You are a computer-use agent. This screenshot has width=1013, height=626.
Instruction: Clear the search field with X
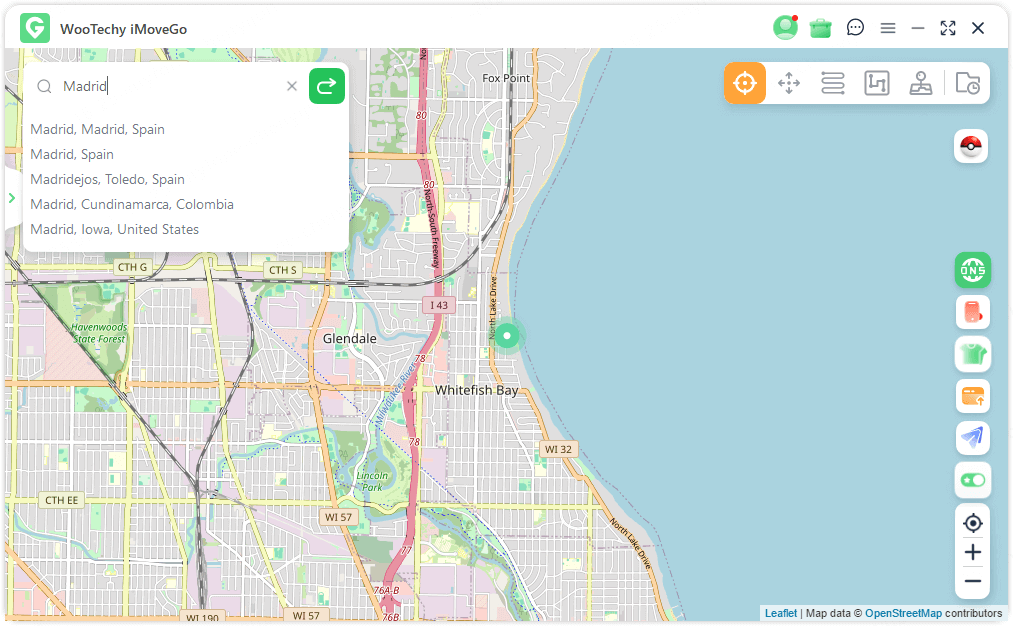tap(292, 86)
